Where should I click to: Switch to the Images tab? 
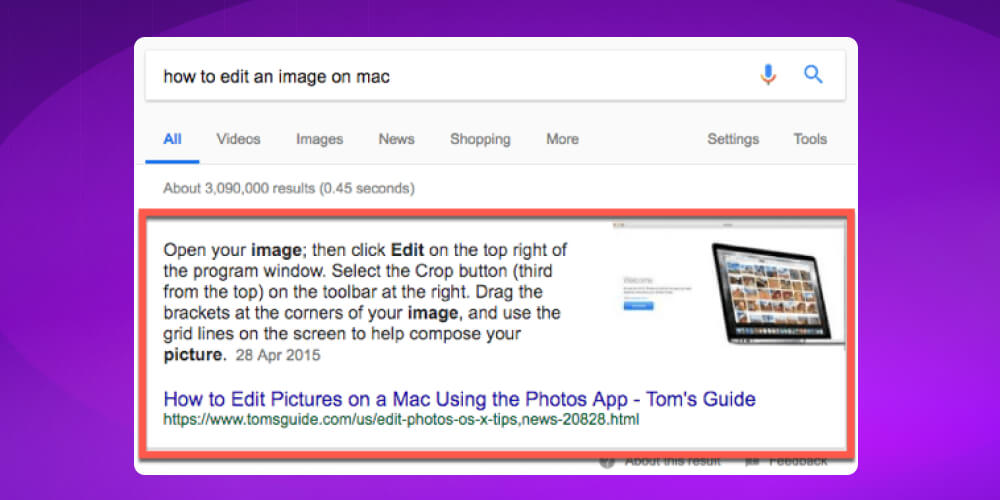click(x=320, y=139)
